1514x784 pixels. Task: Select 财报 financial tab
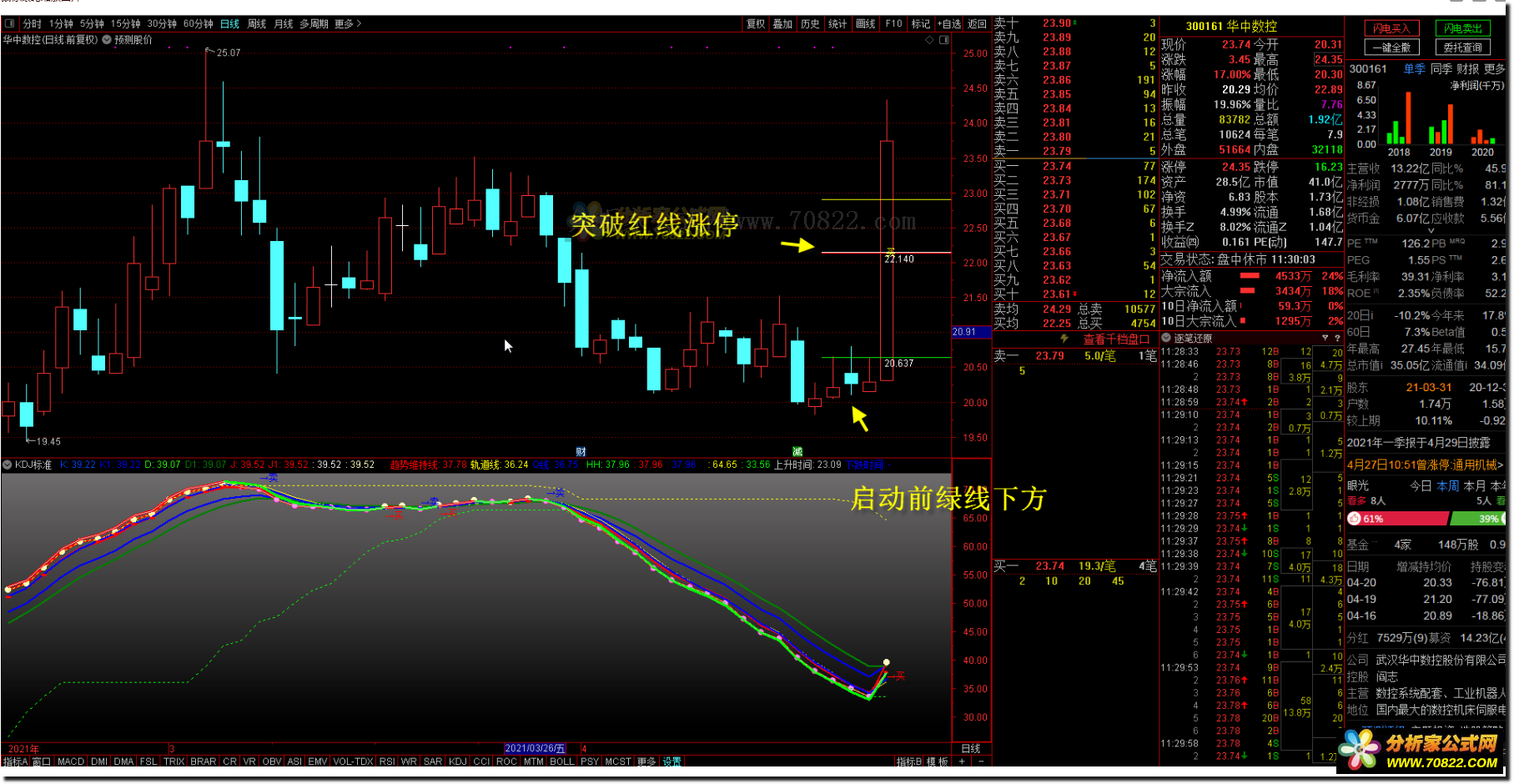pyautogui.click(x=1468, y=69)
